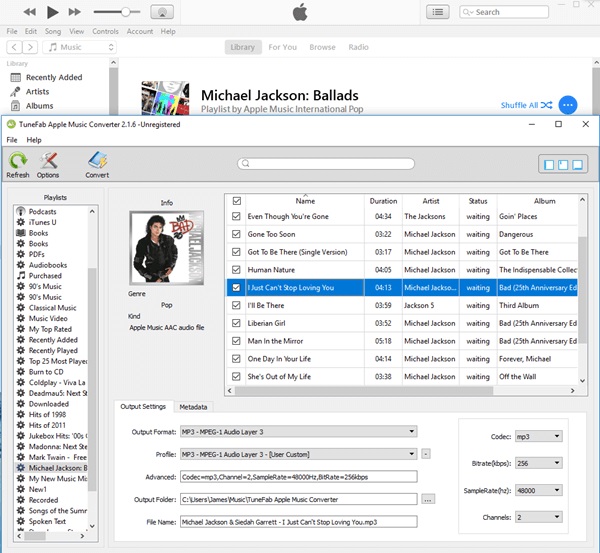Uncheck the Human Nature song checkbox

point(236,270)
